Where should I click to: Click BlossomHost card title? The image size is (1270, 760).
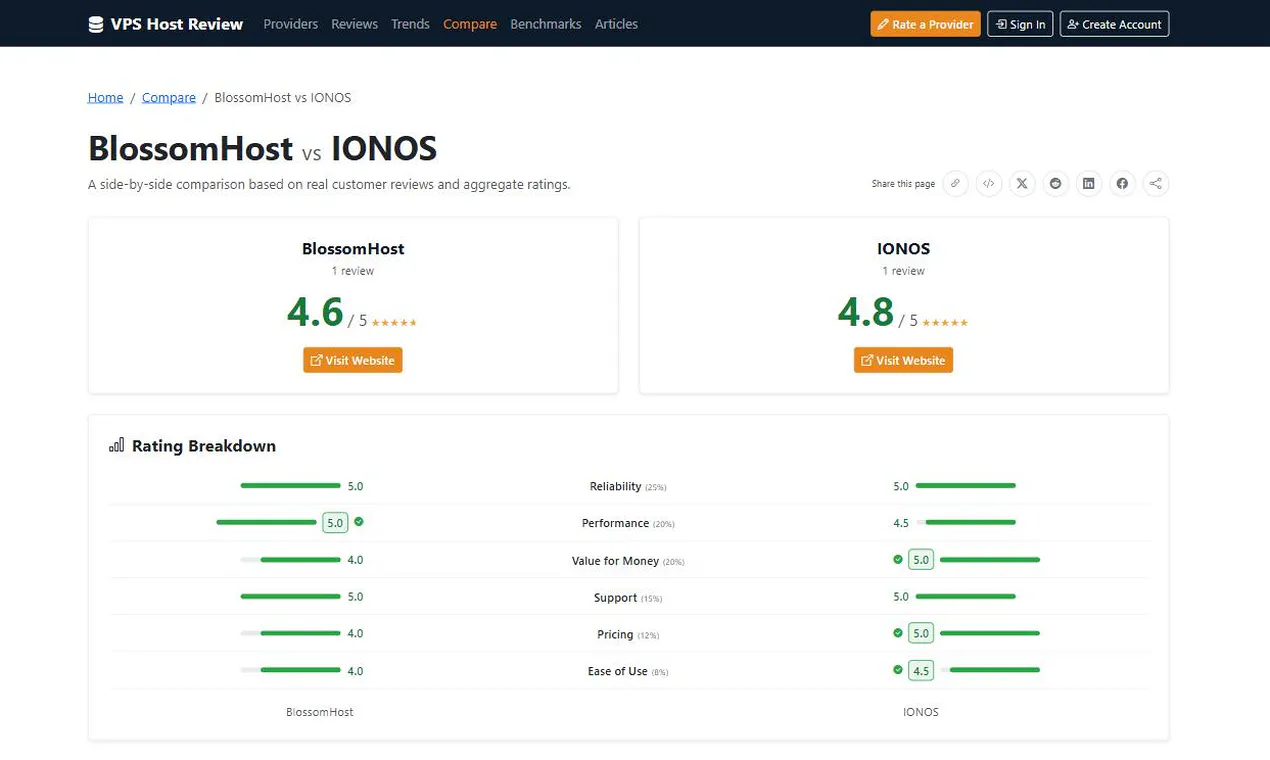pos(353,248)
